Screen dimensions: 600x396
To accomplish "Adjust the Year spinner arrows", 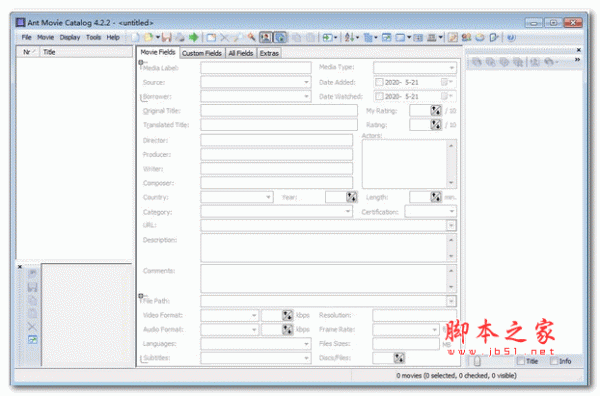I will coord(351,197).
